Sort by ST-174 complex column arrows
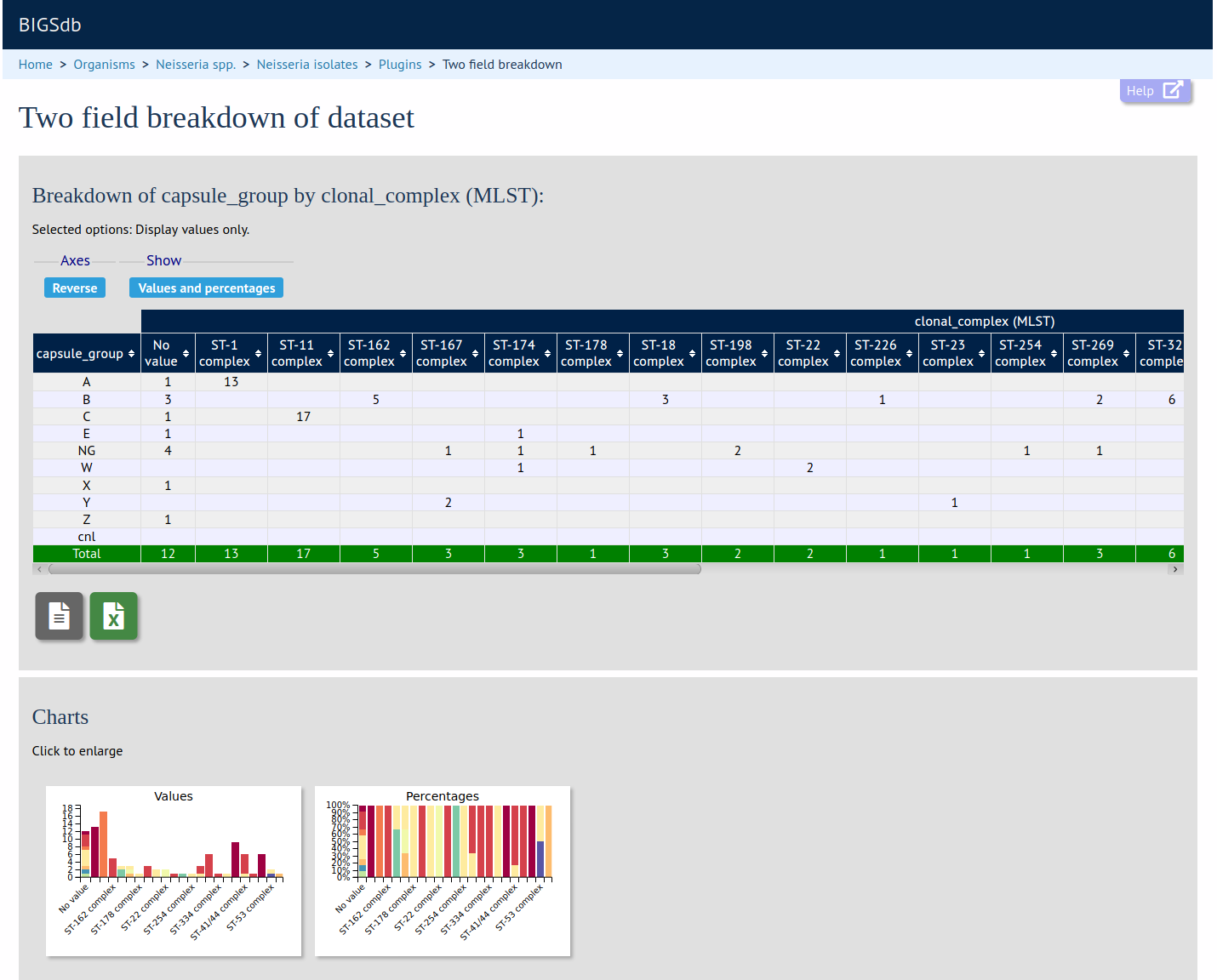 pyautogui.click(x=547, y=354)
